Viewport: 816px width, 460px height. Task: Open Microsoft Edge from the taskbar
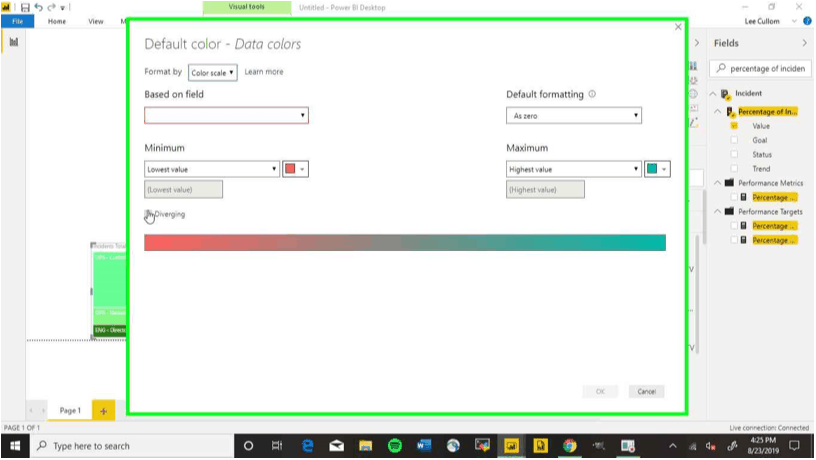tap(308, 446)
